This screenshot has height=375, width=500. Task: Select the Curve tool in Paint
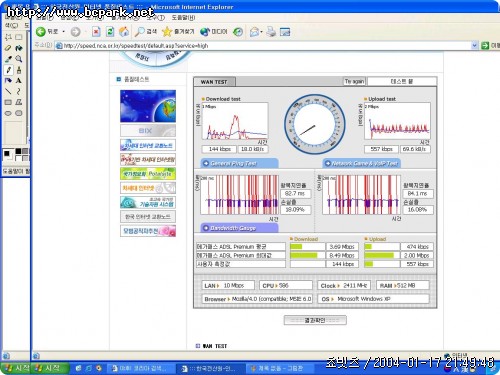pyautogui.click(x=19, y=91)
